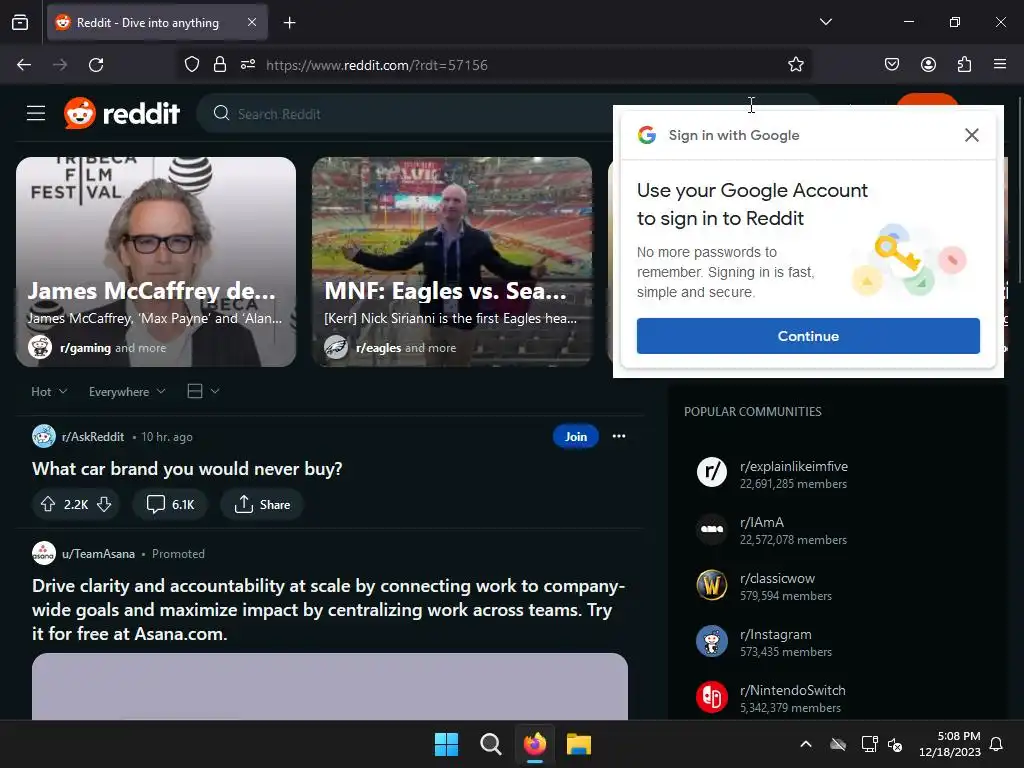Open the Windows Start menu
This screenshot has width=1024, height=768.
click(x=447, y=744)
